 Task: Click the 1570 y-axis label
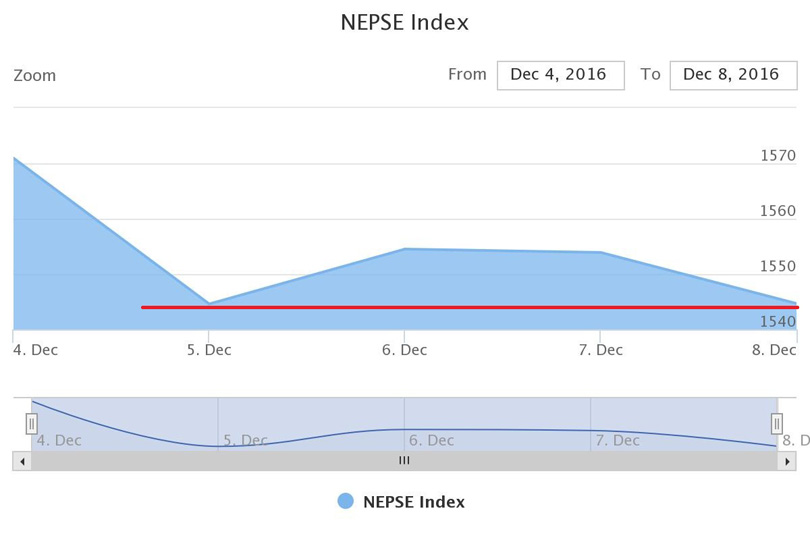777,156
